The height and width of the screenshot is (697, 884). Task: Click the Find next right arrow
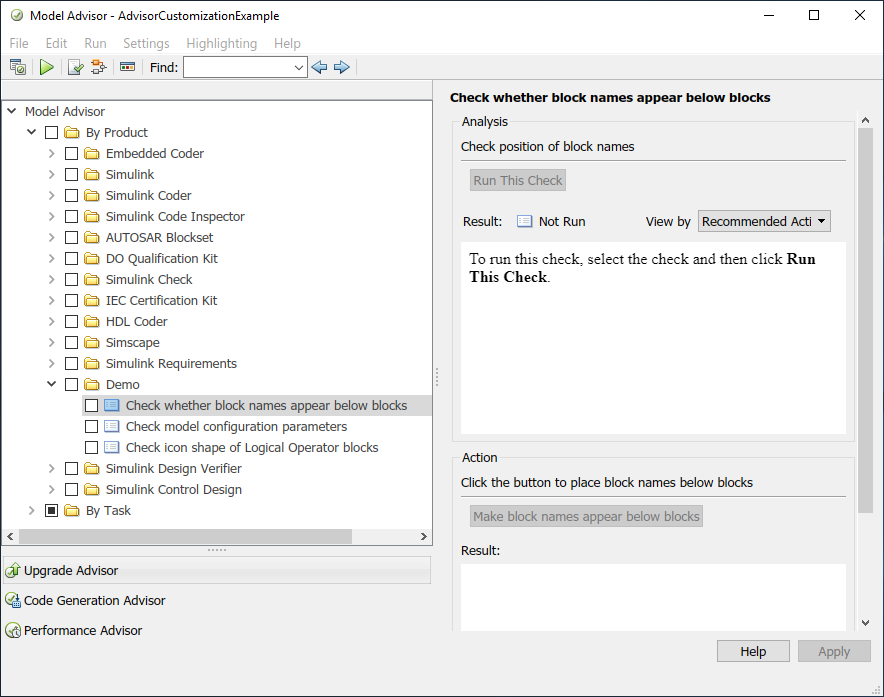click(x=341, y=67)
